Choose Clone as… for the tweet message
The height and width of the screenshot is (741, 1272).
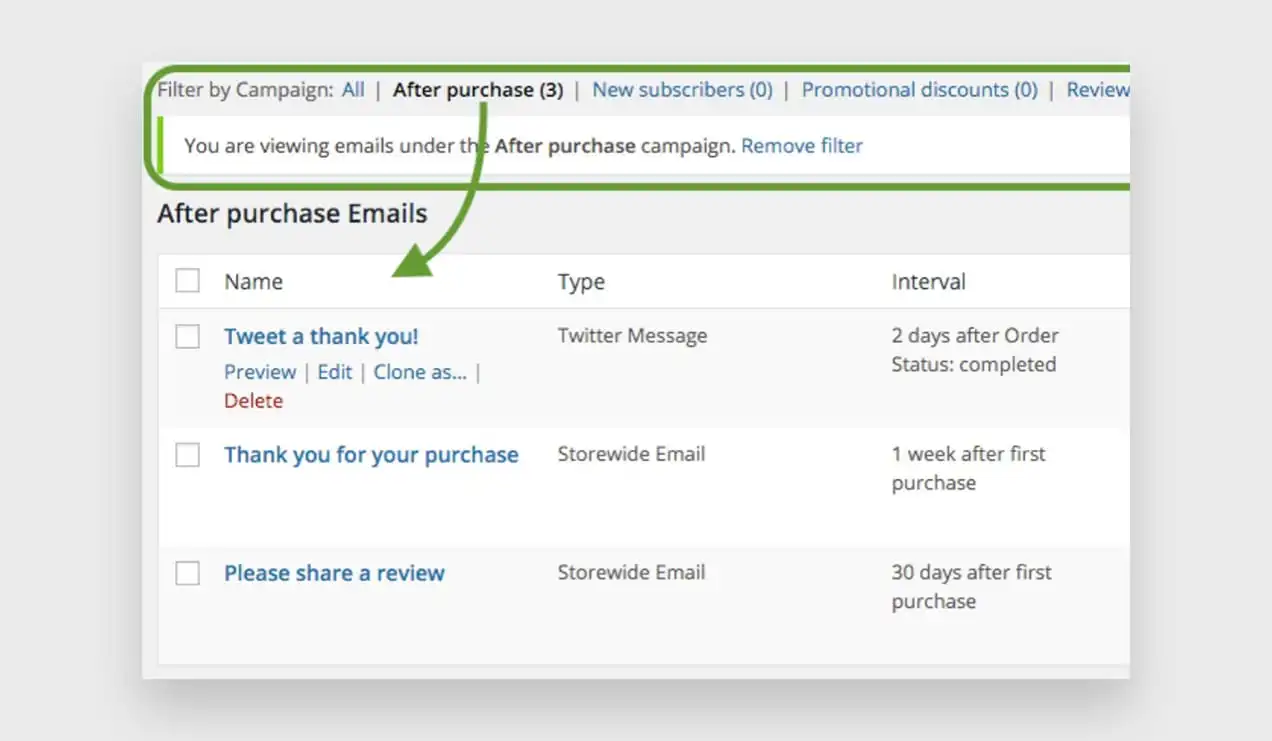420,372
